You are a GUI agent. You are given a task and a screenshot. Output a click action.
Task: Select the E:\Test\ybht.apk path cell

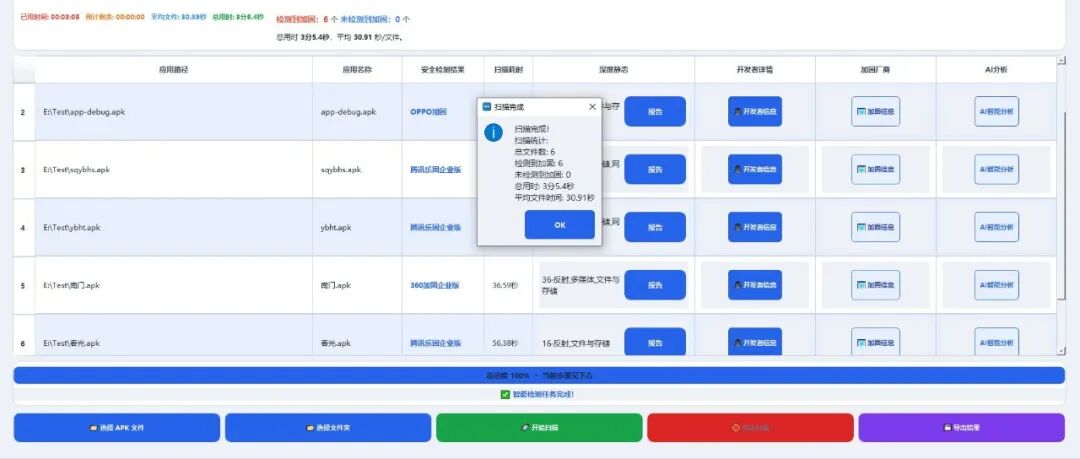tap(174, 227)
